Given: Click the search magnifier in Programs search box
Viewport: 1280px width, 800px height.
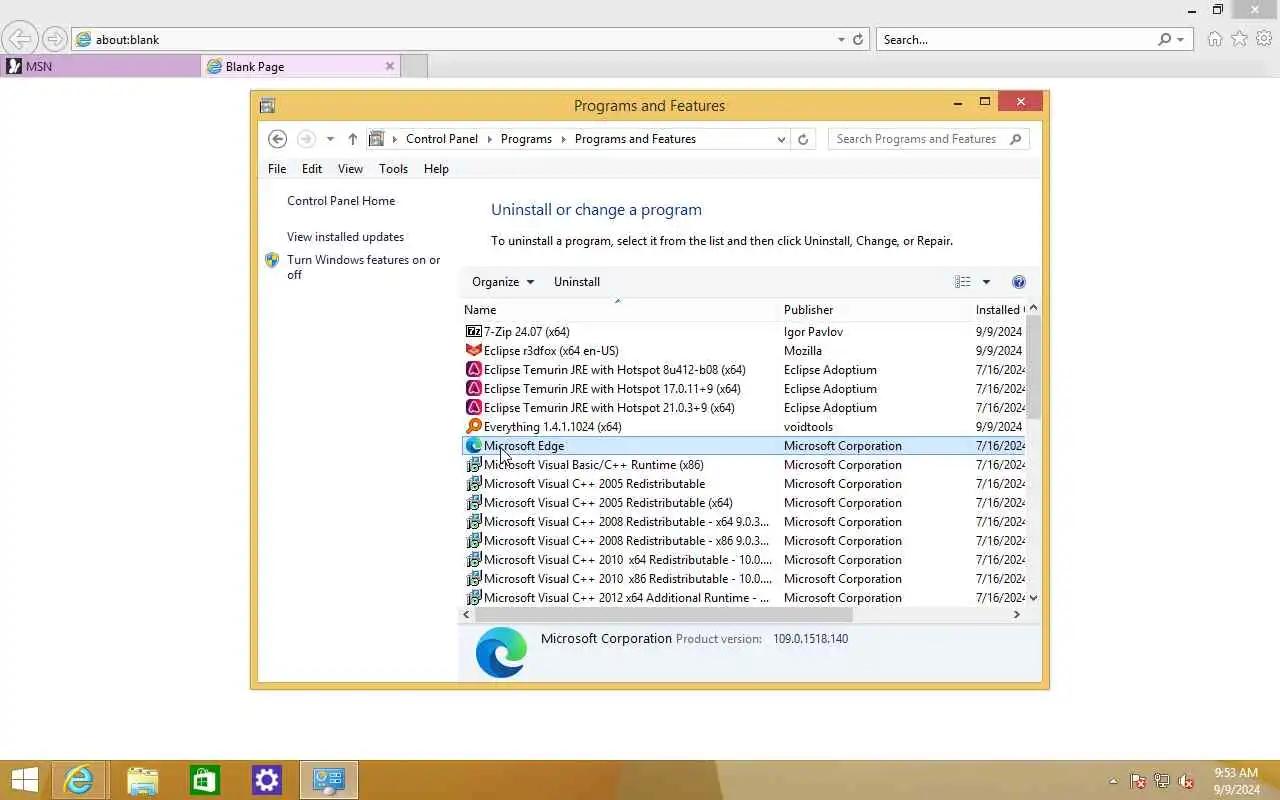Looking at the screenshot, I should coord(1015,139).
